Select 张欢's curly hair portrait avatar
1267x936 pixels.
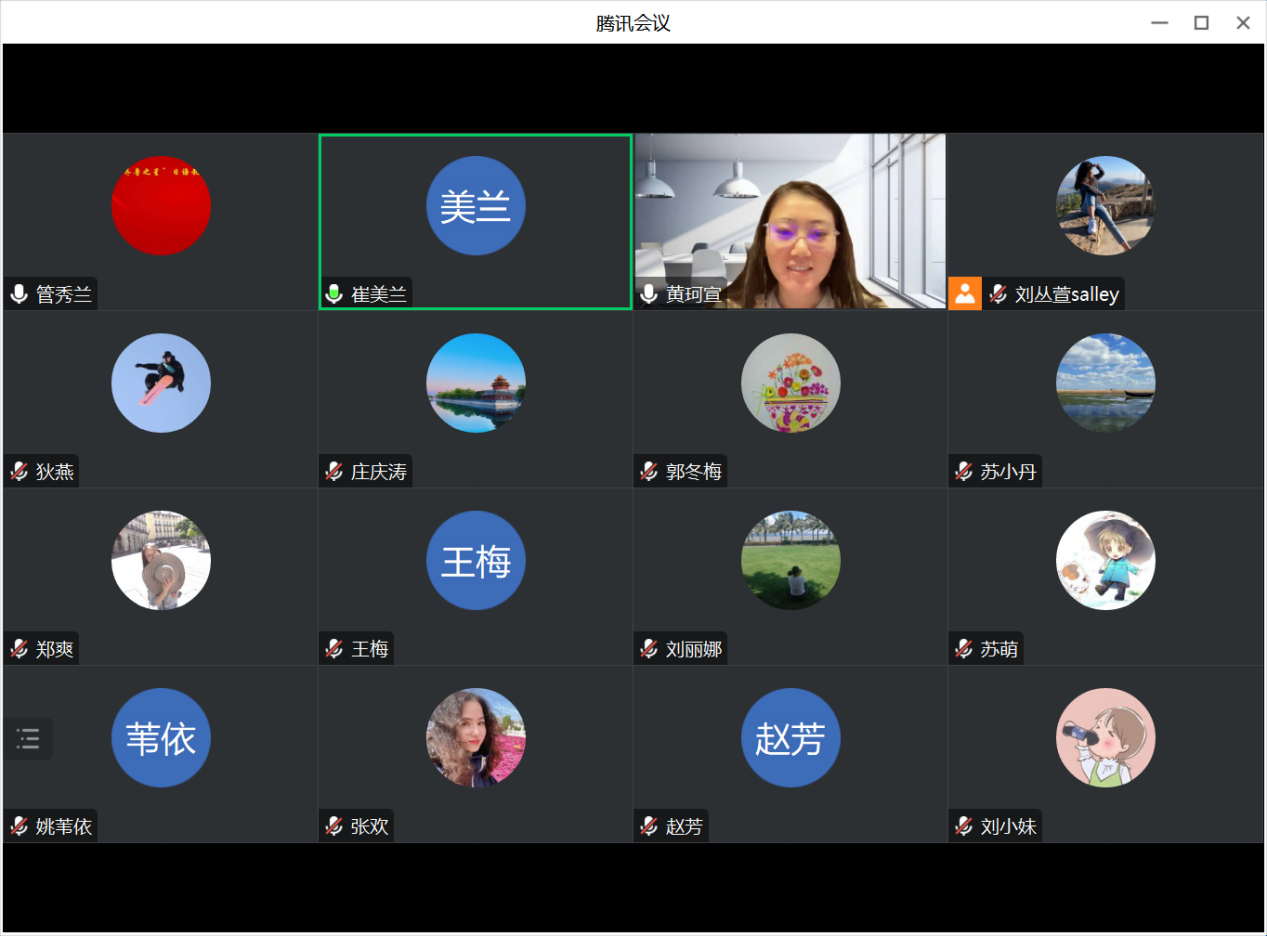click(x=476, y=738)
